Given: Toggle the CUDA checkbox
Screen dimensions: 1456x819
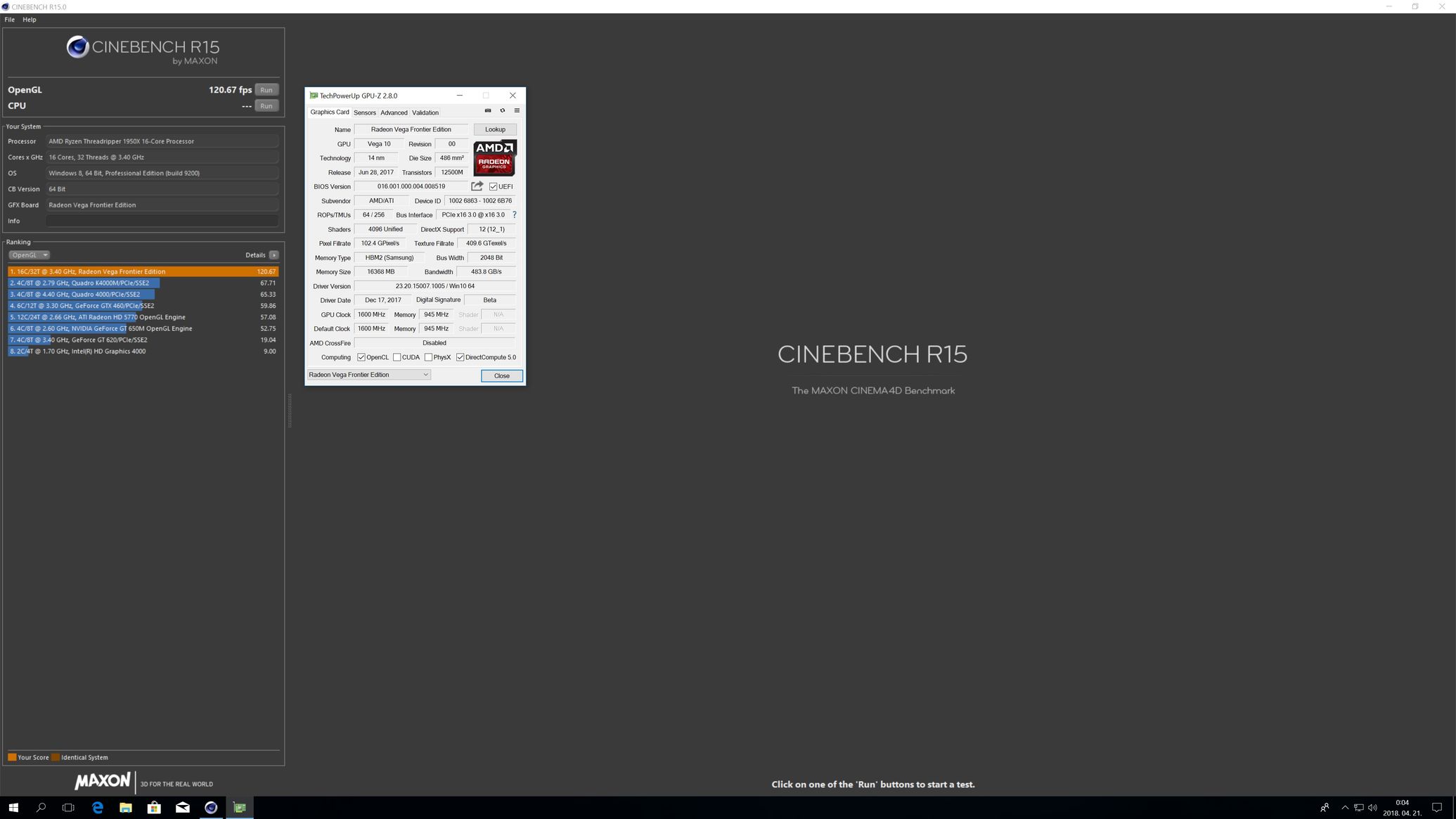Looking at the screenshot, I should click(397, 357).
